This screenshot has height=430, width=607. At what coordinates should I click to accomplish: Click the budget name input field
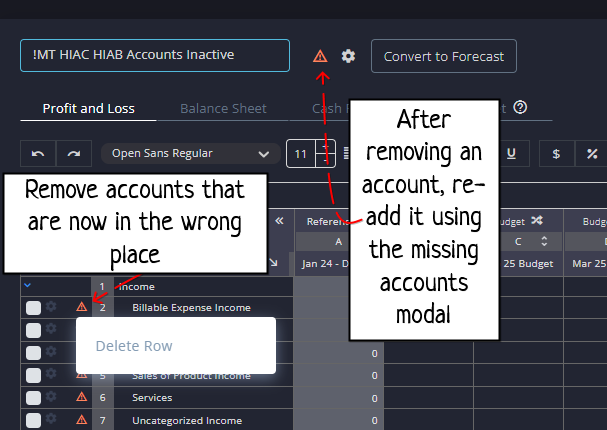154,56
